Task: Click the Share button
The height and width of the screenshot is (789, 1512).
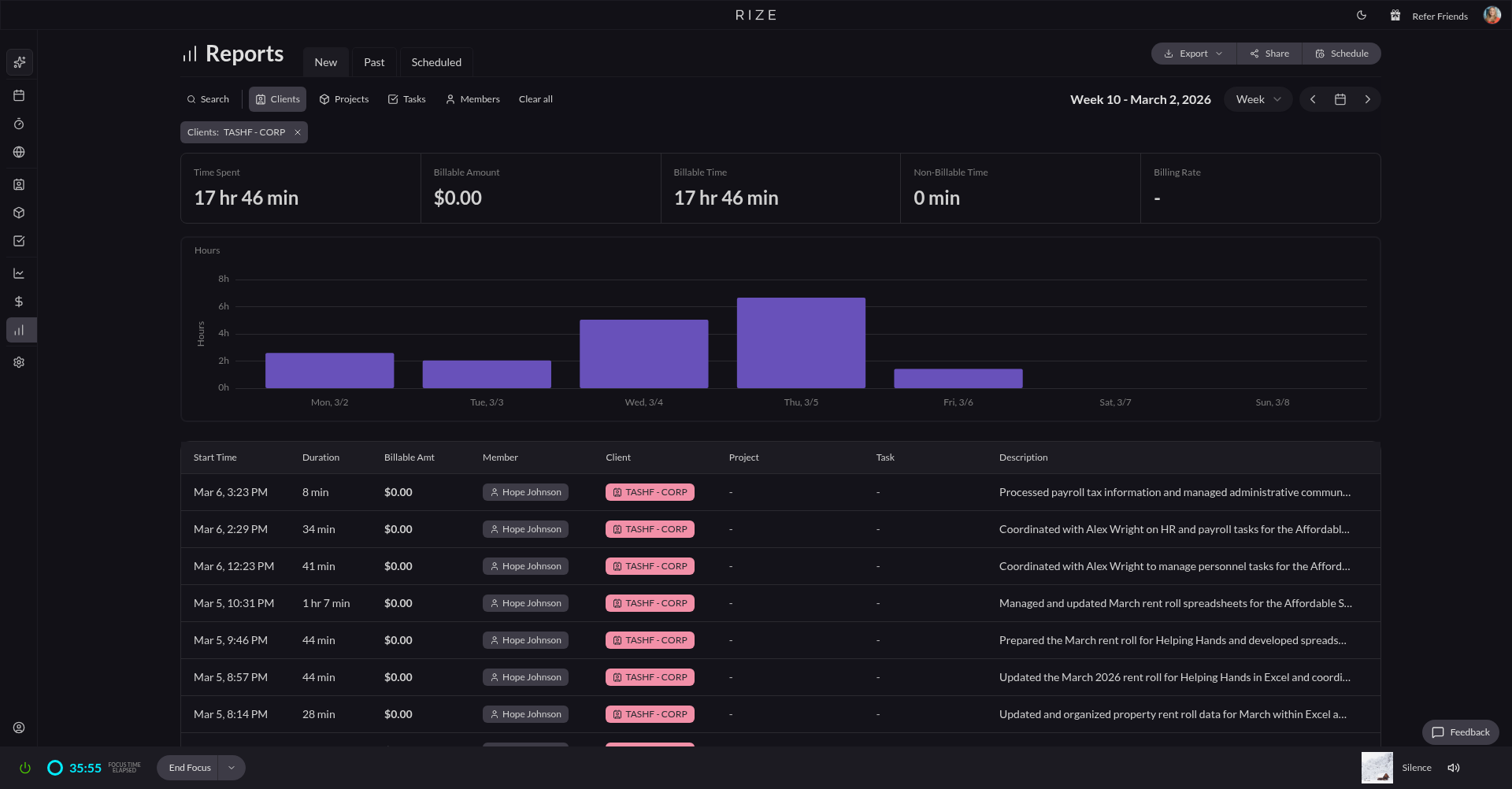Action: [x=1269, y=54]
